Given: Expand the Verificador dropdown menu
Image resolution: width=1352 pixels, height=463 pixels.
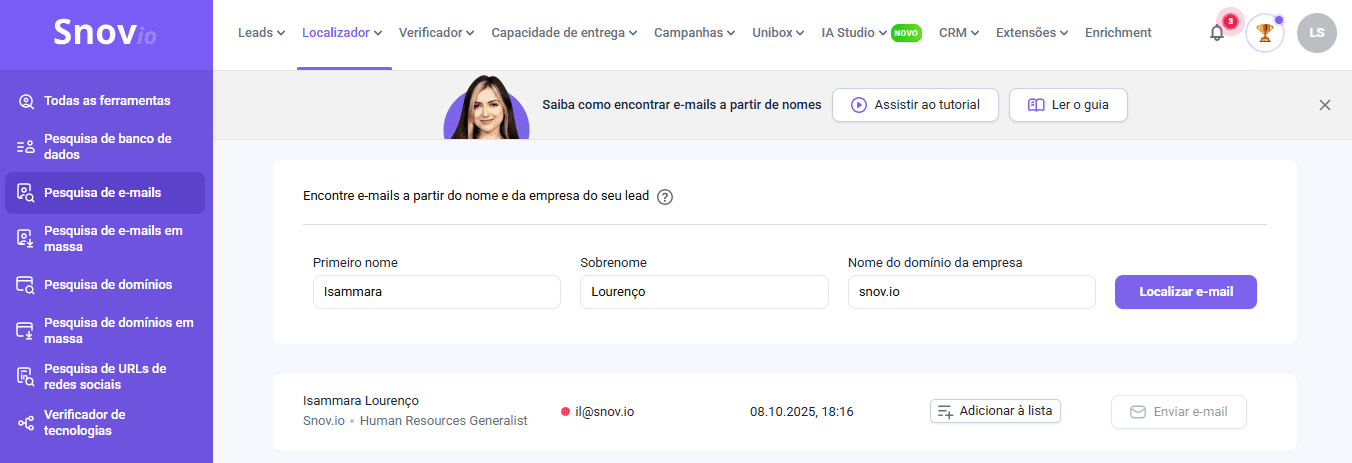Looking at the screenshot, I should pos(436,33).
